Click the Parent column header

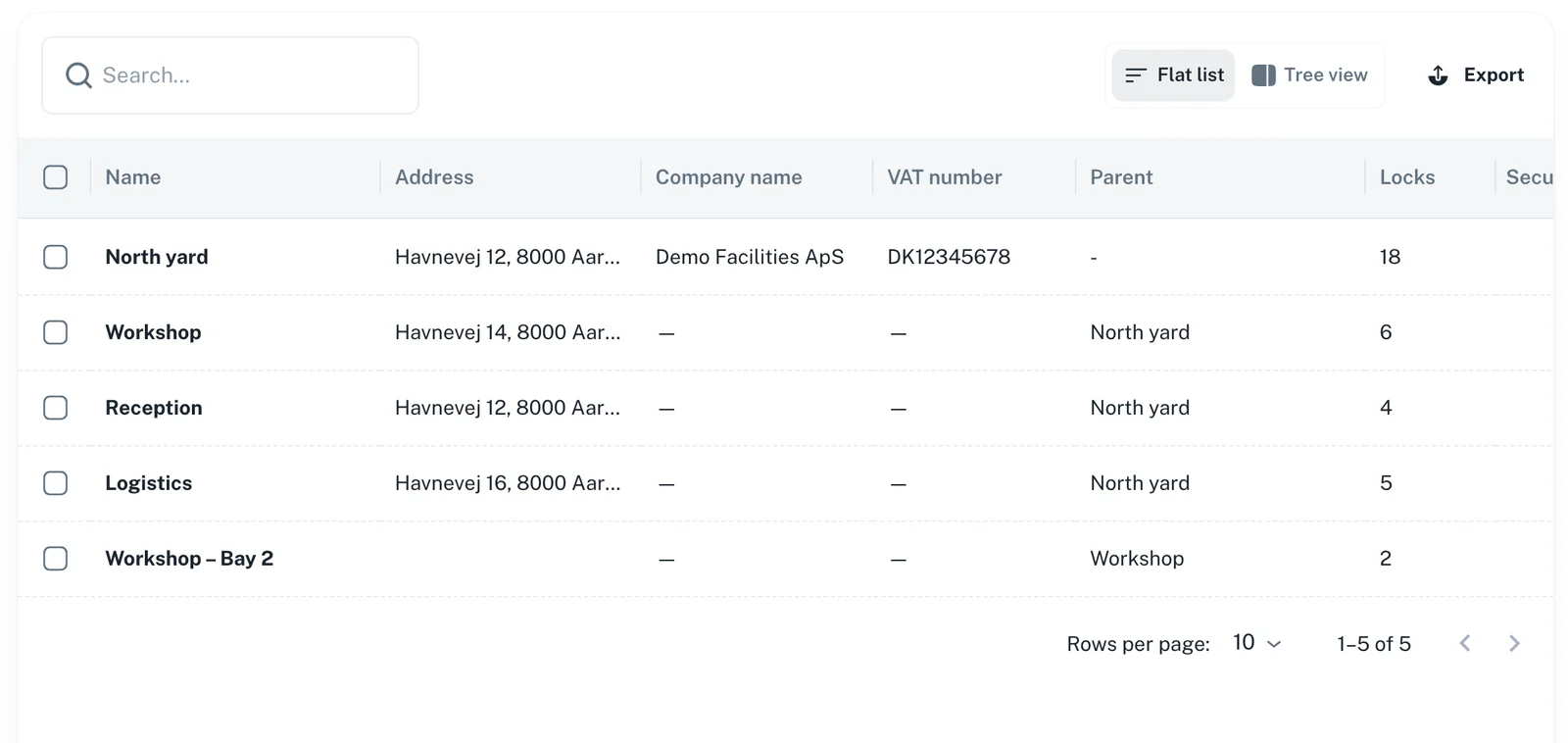point(1121,177)
